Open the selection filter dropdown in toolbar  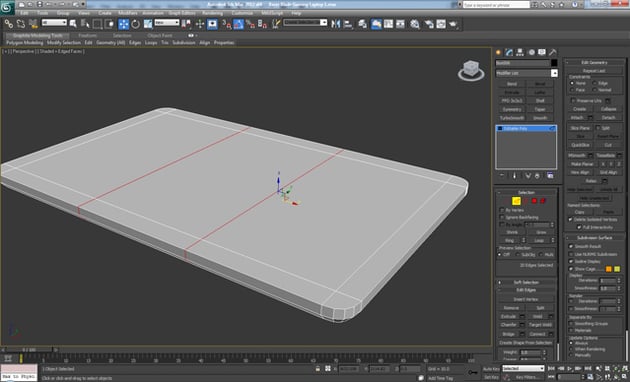(x=54, y=22)
